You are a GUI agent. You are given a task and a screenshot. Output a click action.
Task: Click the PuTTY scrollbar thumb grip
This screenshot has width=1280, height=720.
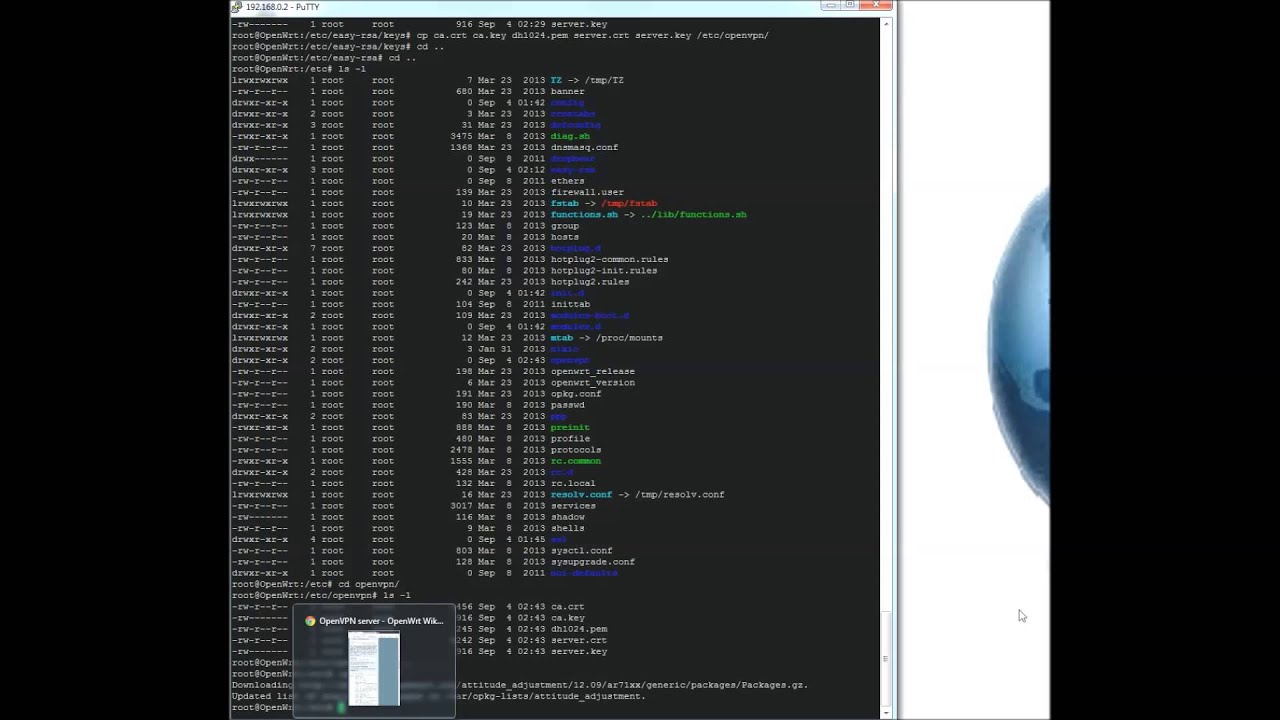click(x=885, y=659)
